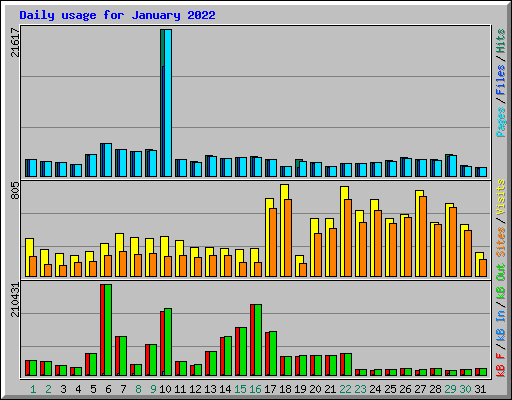Click day label 7 on the x-axis
Screen dimensions: 512x400
tap(123, 389)
